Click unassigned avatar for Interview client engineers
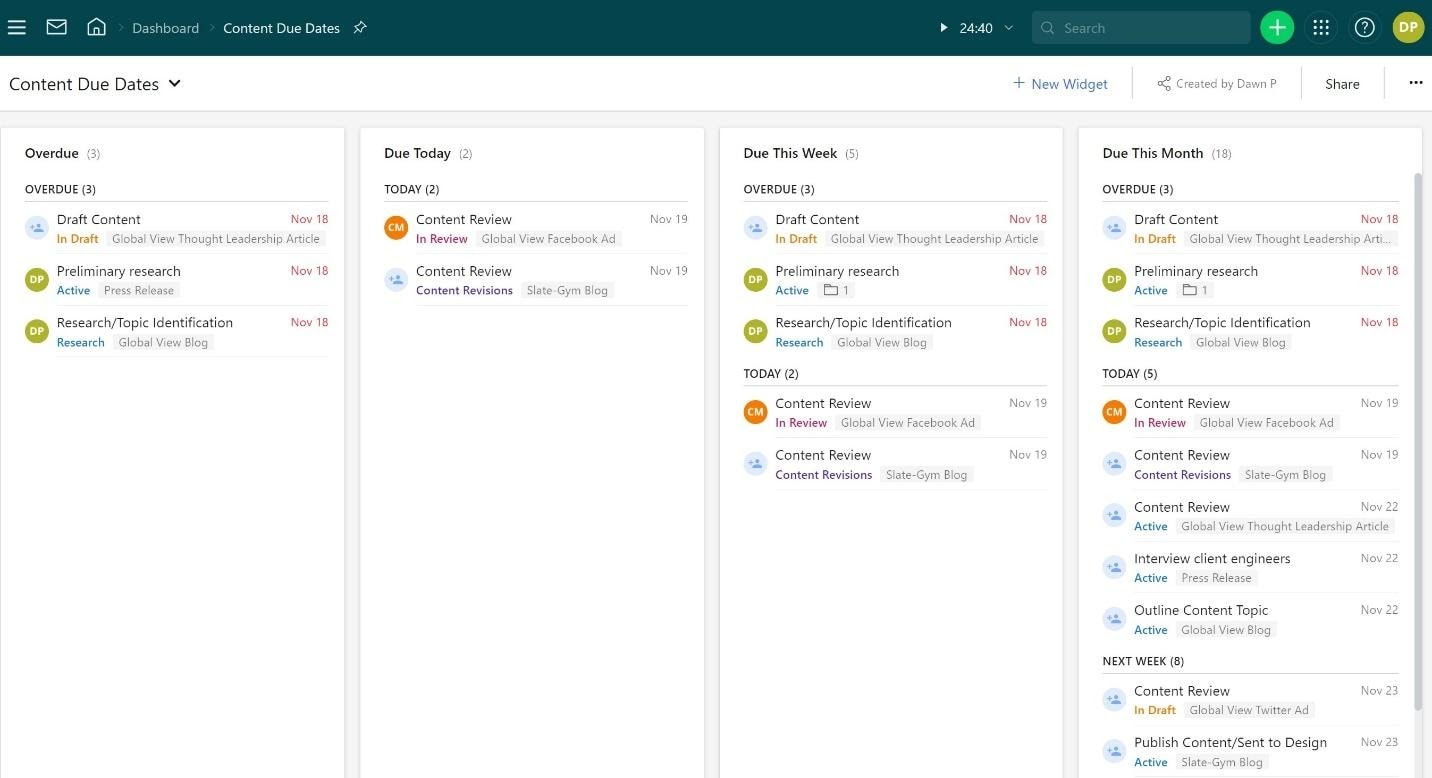The image size is (1432, 778). point(1114,568)
